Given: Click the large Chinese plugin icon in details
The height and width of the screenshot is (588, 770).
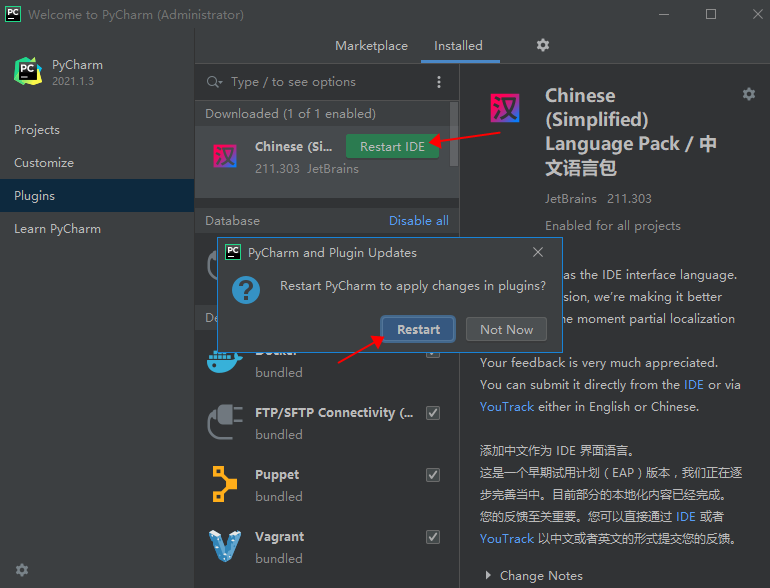Looking at the screenshot, I should [505, 108].
